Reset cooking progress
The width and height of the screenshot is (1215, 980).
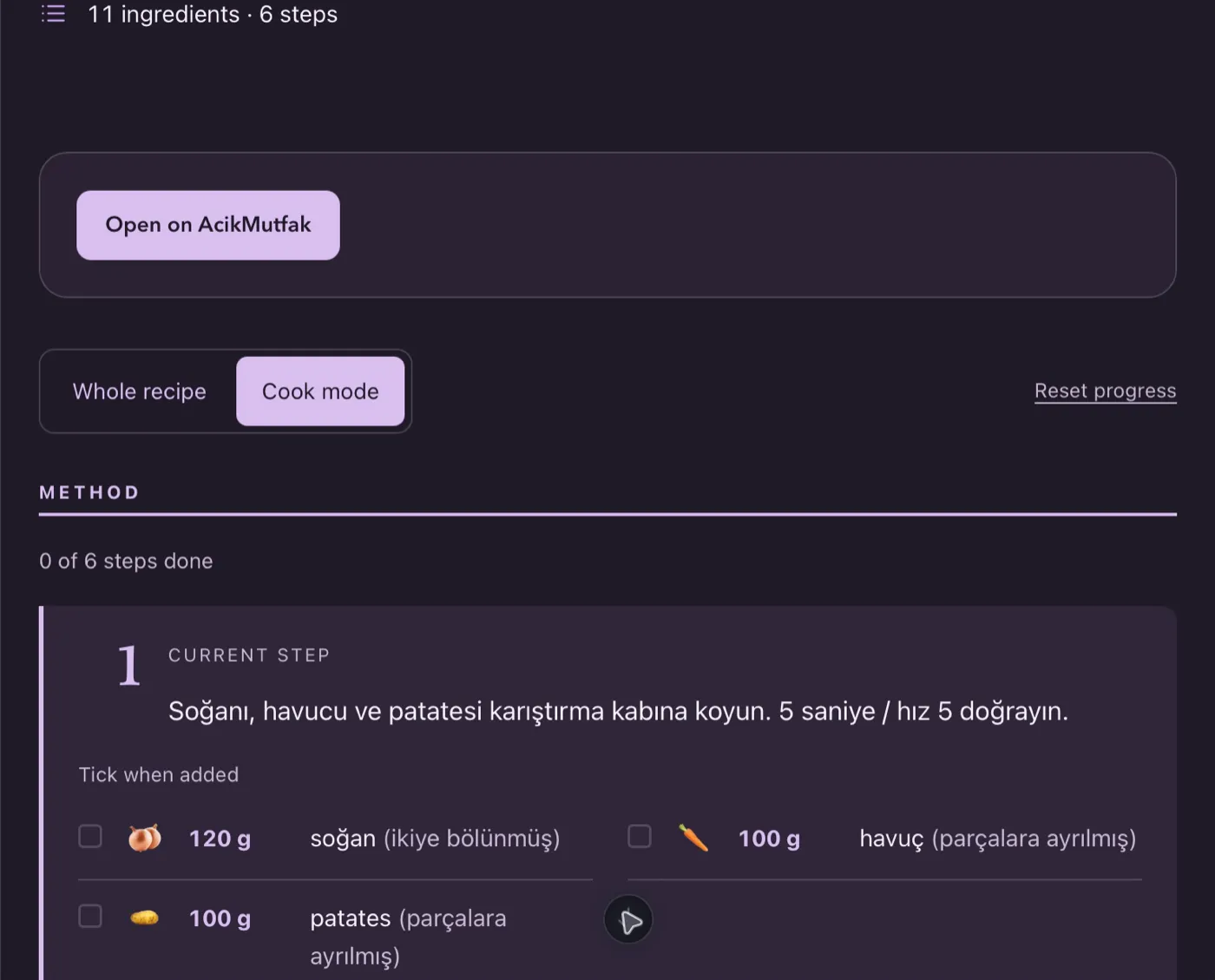(1105, 391)
